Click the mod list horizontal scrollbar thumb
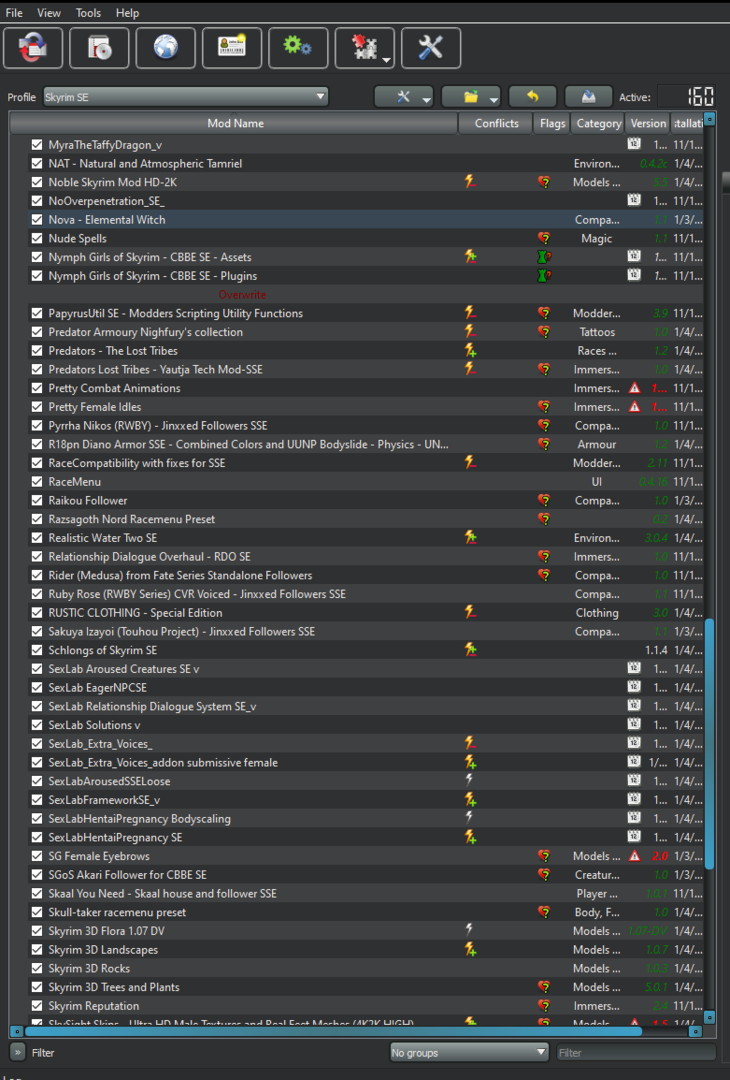 (333, 1031)
